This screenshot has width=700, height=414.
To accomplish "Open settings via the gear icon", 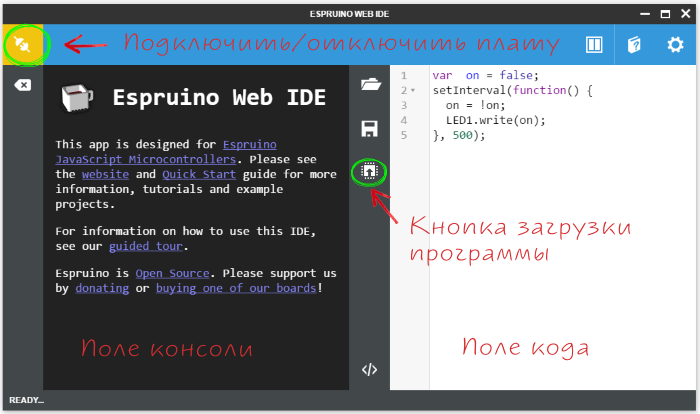I will point(675,45).
